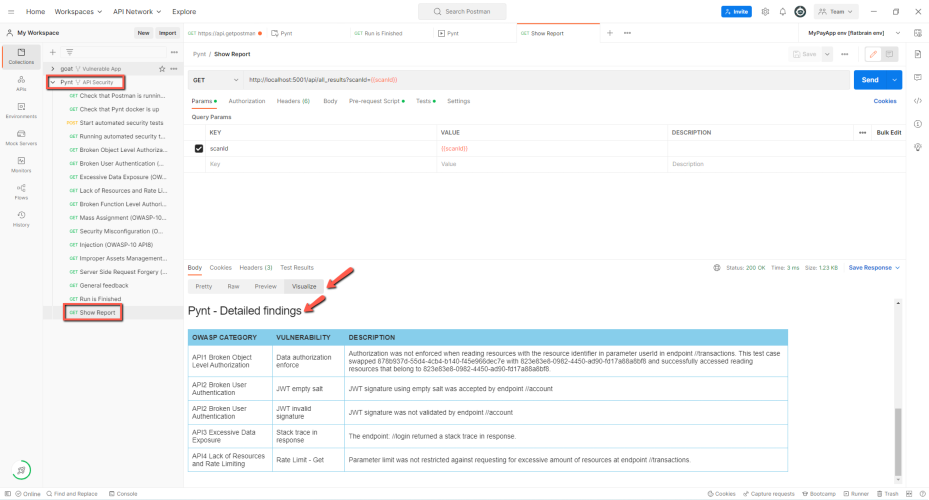Open the History sidebar icon
This screenshot has width=929, height=500.
point(21,219)
